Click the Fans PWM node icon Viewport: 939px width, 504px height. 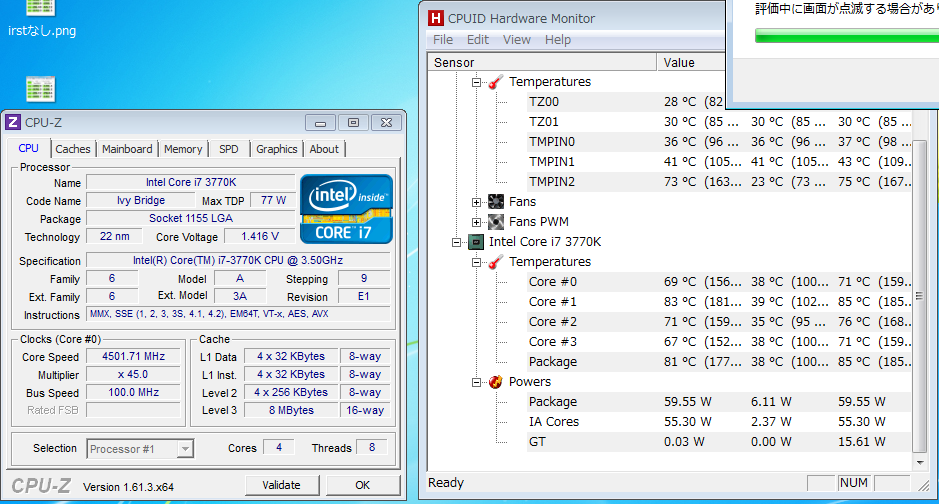click(x=496, y=222)
